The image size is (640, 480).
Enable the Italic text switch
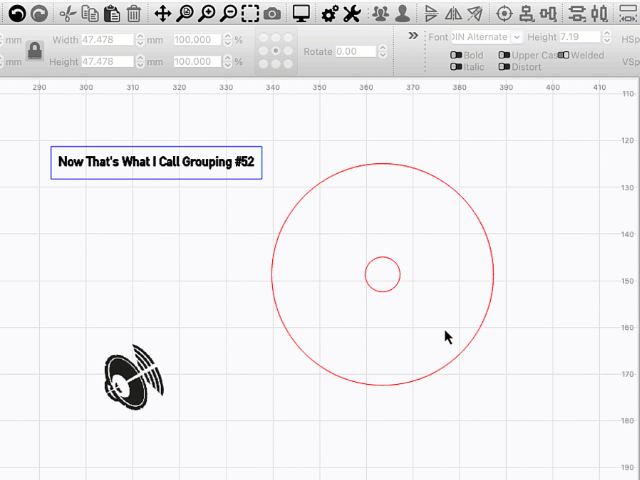(x=456, y=67)
